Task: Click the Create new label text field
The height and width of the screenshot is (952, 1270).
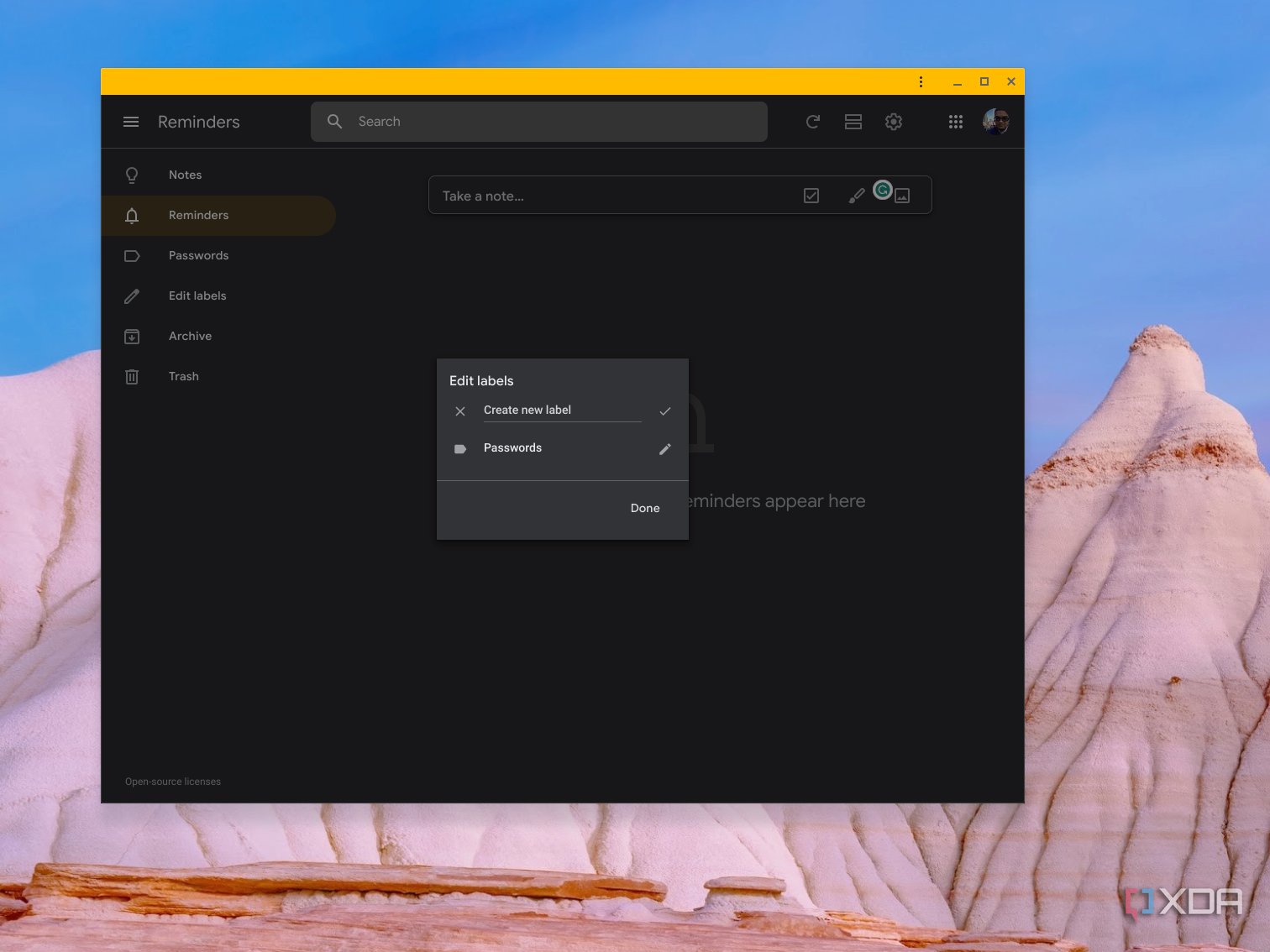Action: [x=563, y=411]
